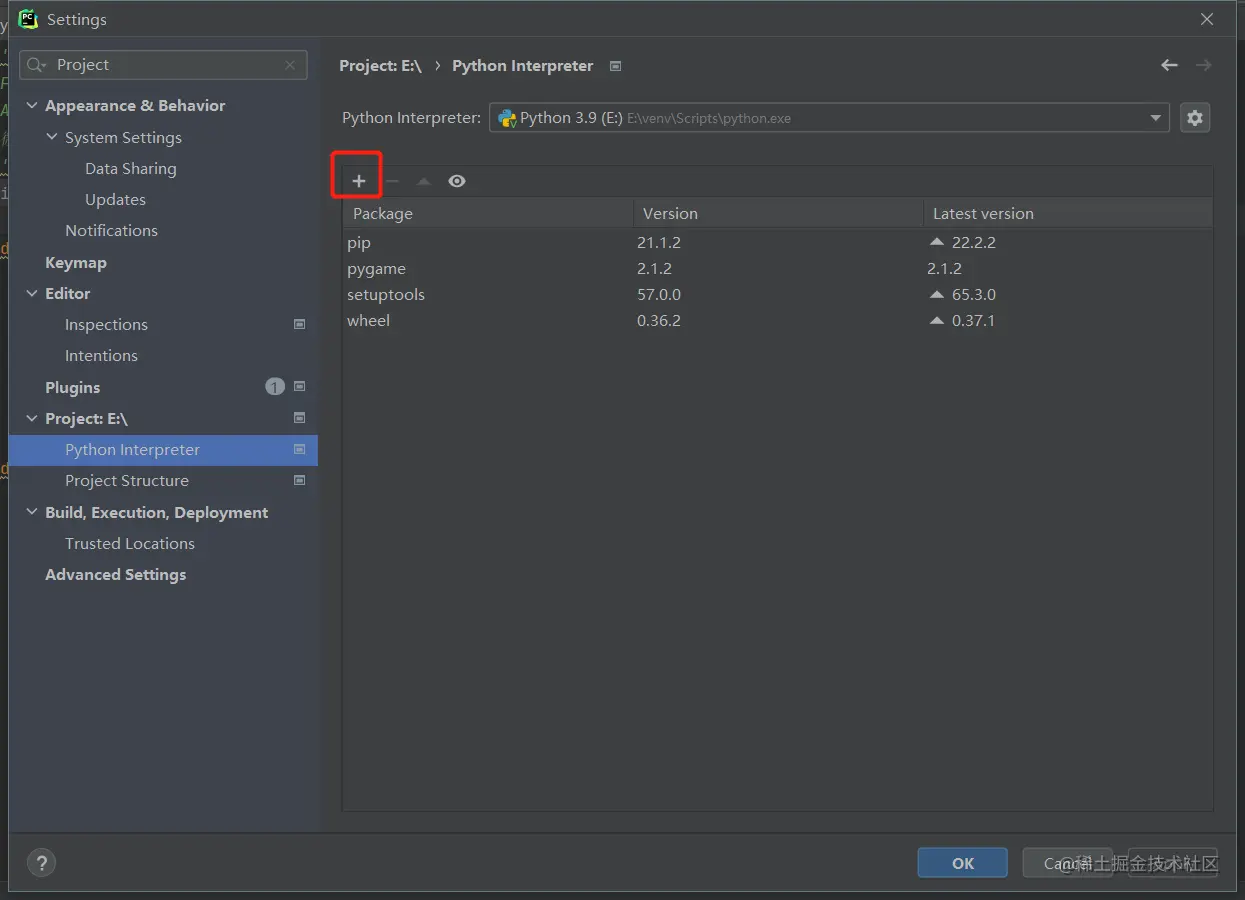Close the Settings dialog
Screen dimensions: 1245x900
click(1207, 19)
